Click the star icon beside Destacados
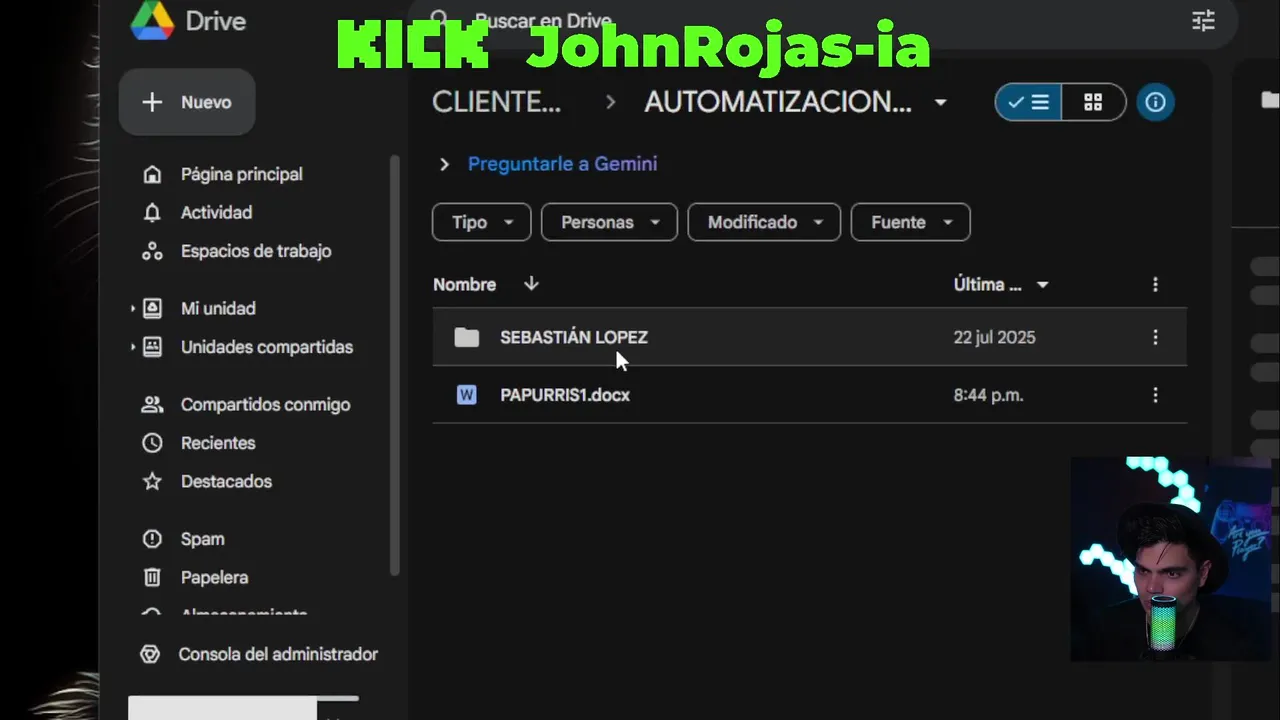Screen dimensions: 1280x720 (152, 481)
